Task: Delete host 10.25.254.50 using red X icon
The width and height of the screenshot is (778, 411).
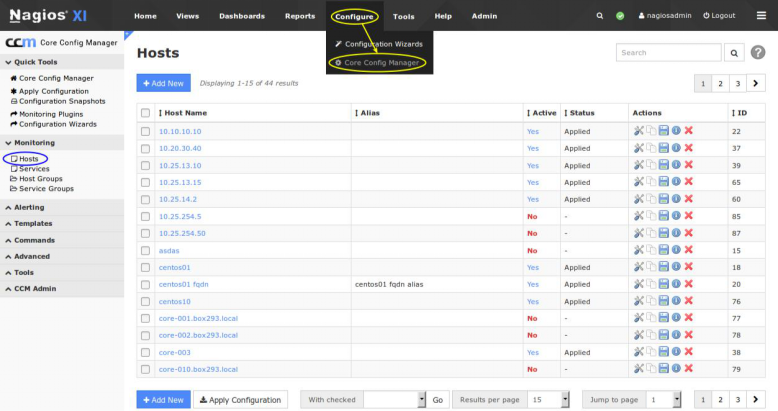Action: coord(689,233)
